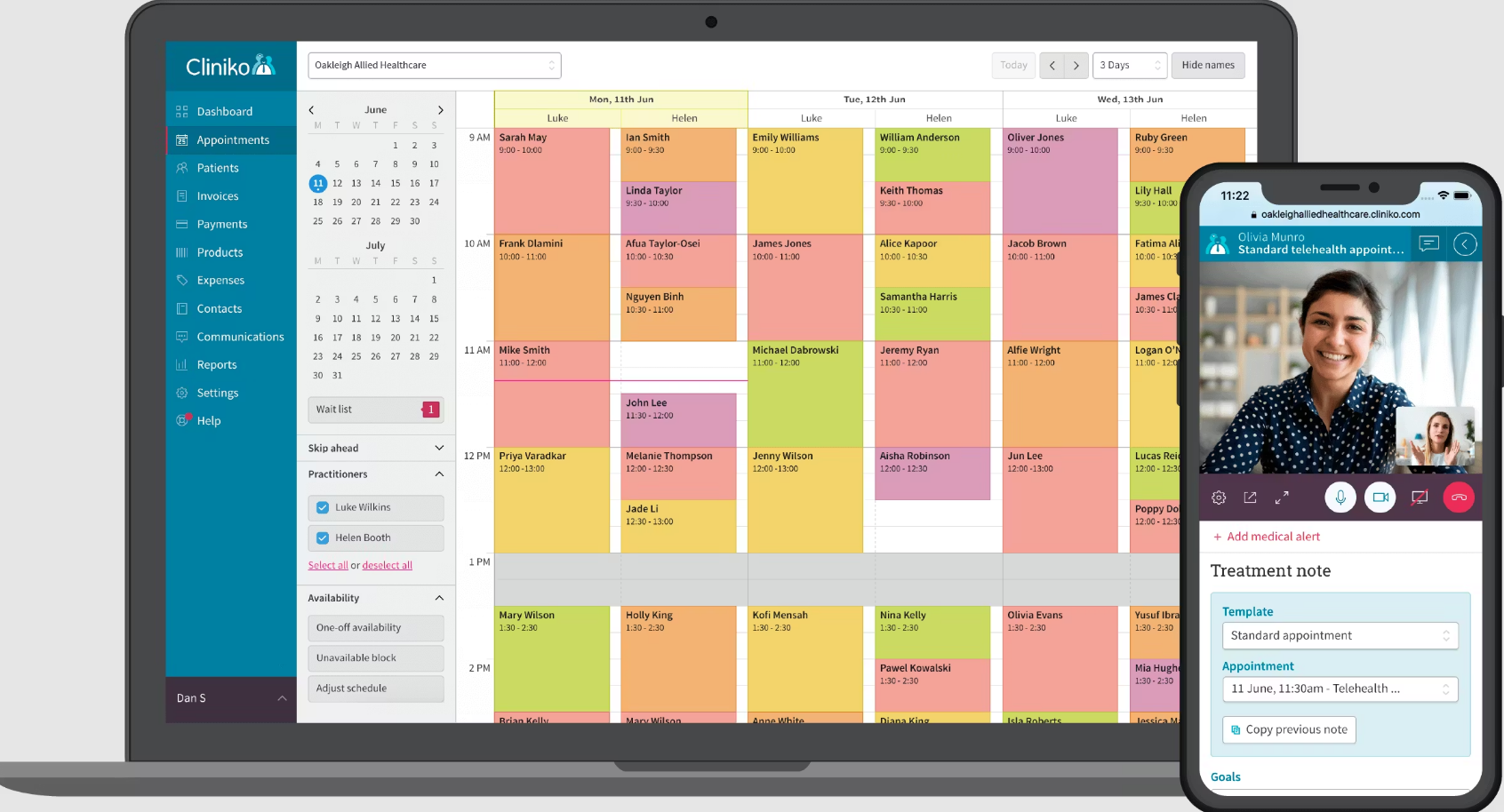The width and height of the screenshot is (1504, 812).
Task: Open the Oakleigh Allied Healthcare location dropdown
Action: point(435,65)
